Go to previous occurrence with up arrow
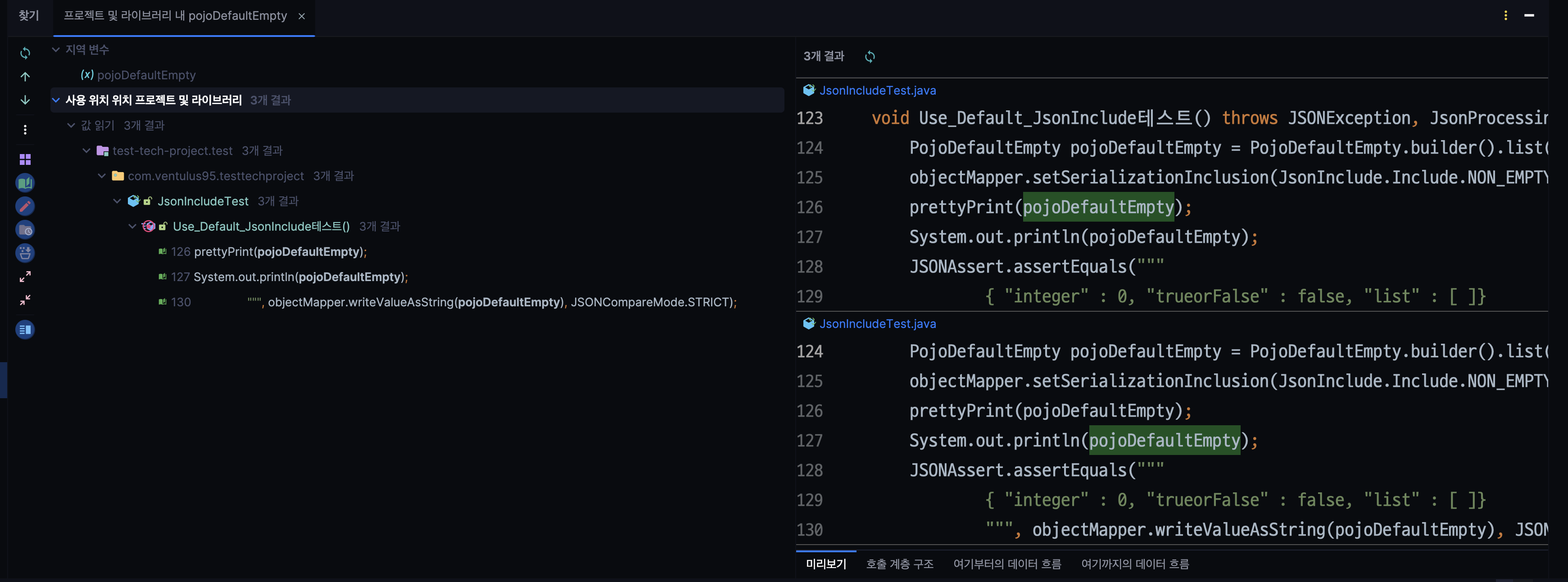Screen dimensions: 1568x582 [25, 77]
